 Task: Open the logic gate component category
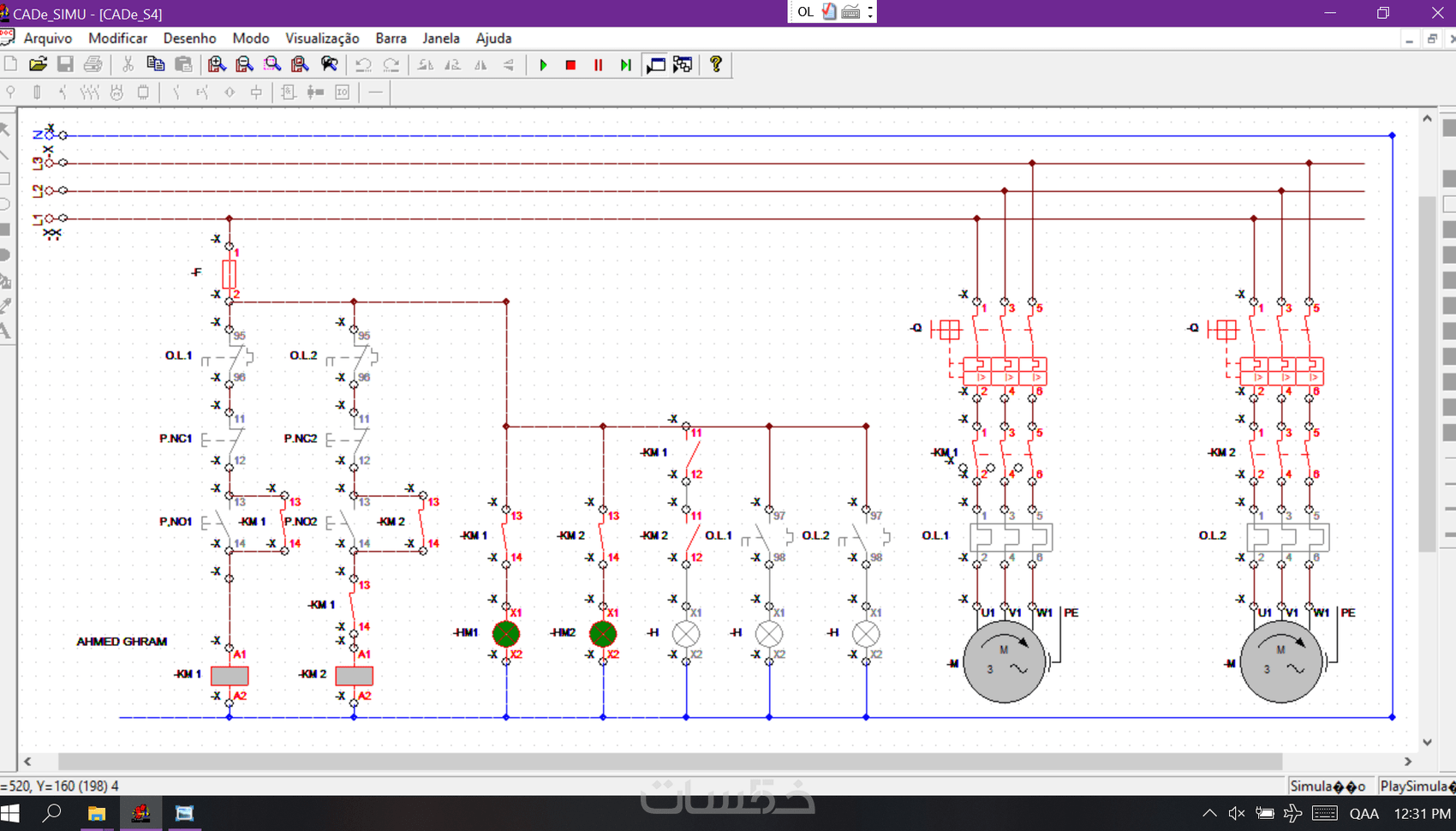click(289, 92)
